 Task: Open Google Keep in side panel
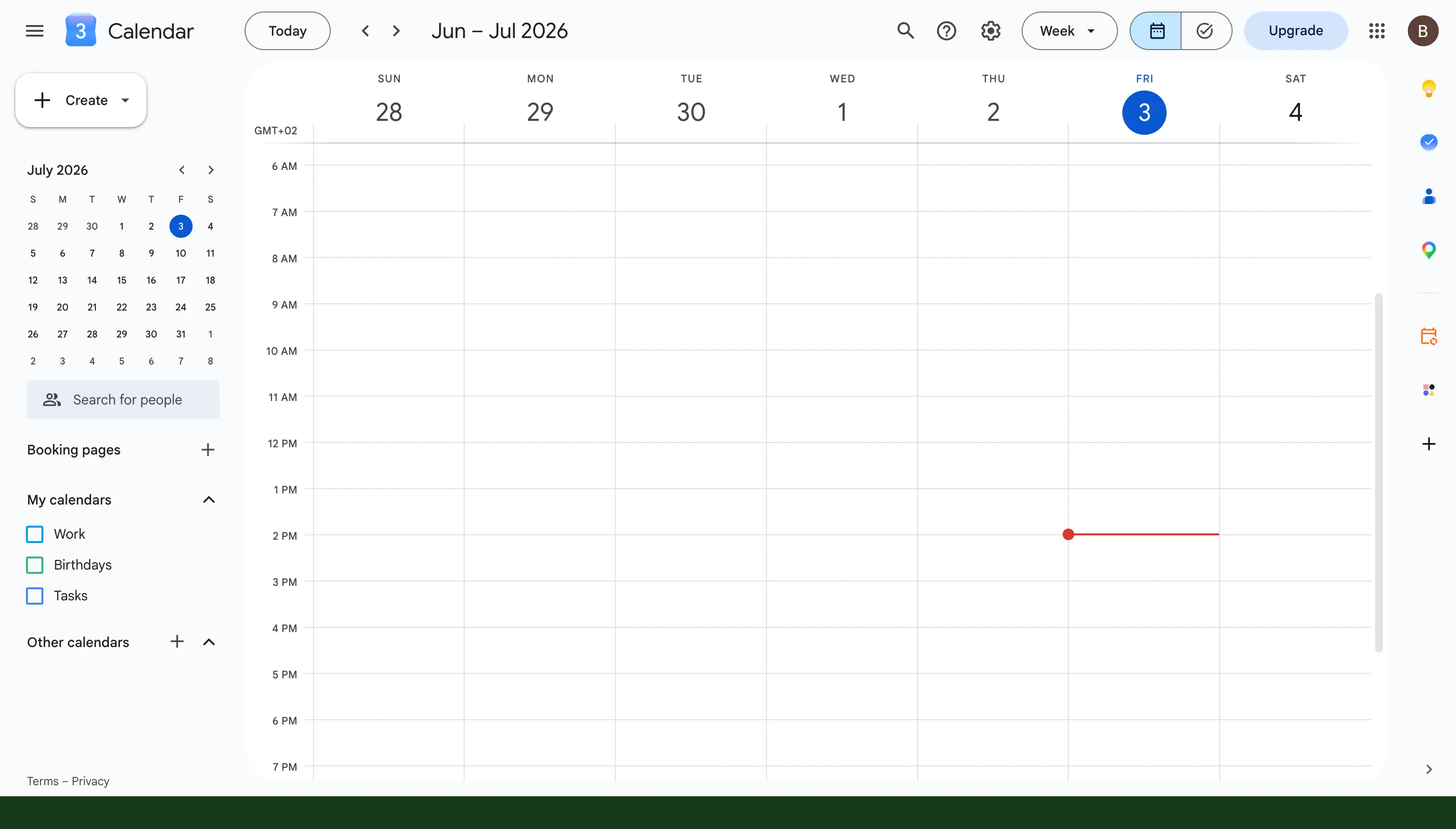(1429, 89)
